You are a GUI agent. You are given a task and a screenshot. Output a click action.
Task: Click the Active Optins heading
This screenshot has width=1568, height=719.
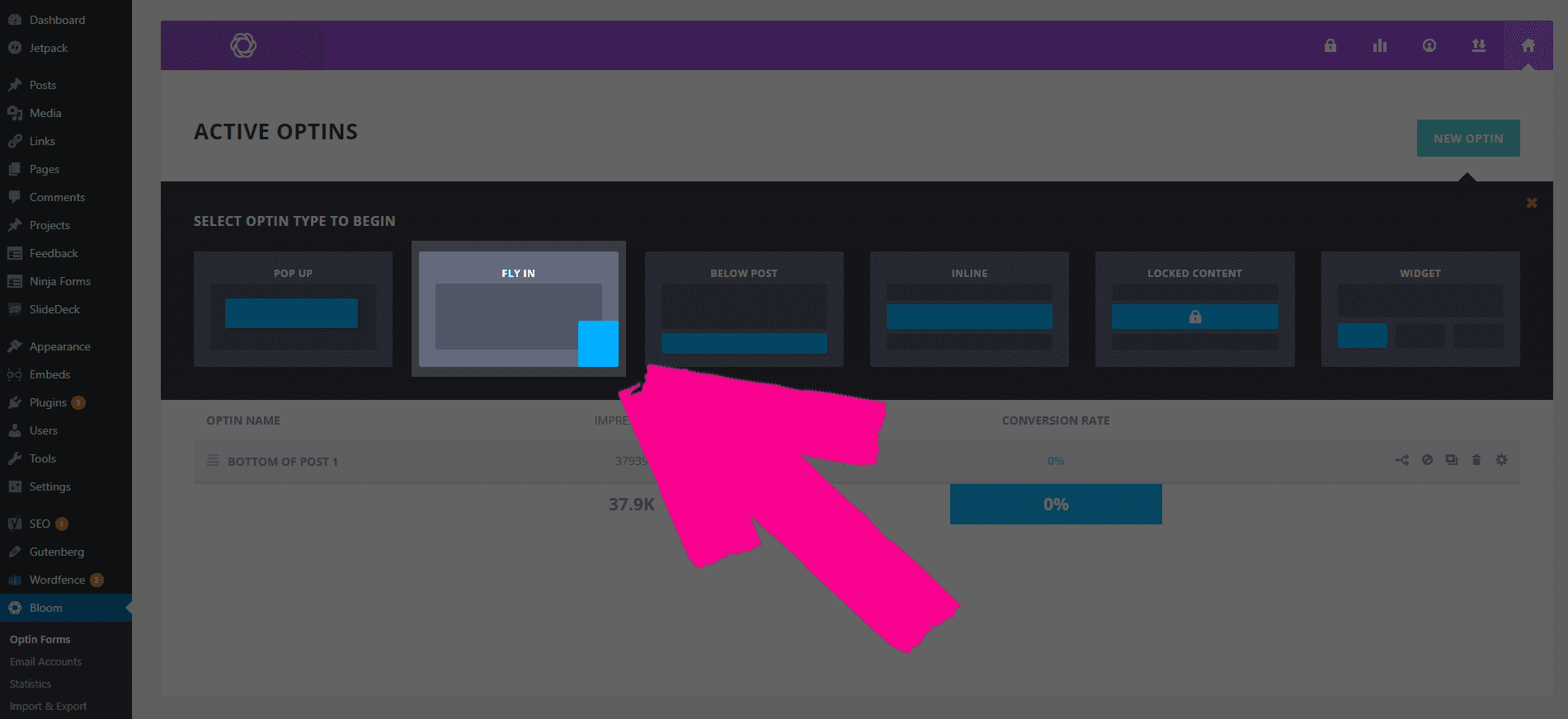click(x=275, y=132)
